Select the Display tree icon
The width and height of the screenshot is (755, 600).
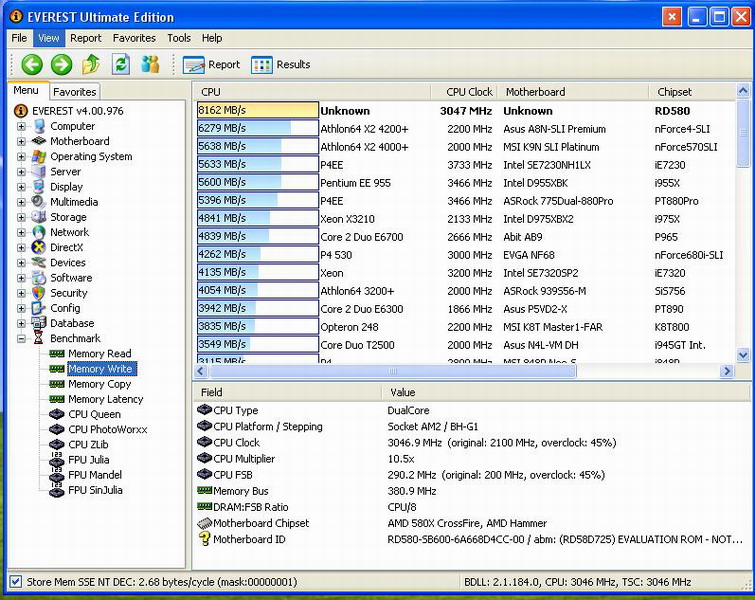(x=39, y=187)
